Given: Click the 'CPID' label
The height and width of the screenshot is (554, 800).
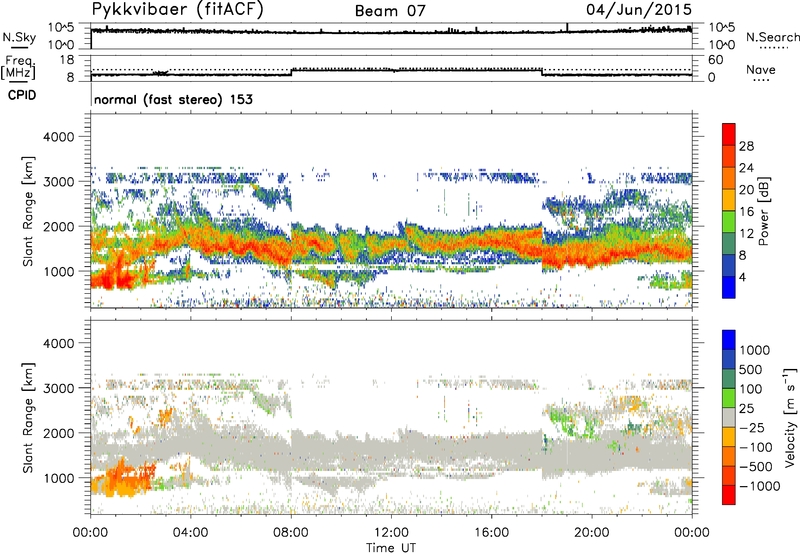Looking at the screenshot, I should pos(22,95).
